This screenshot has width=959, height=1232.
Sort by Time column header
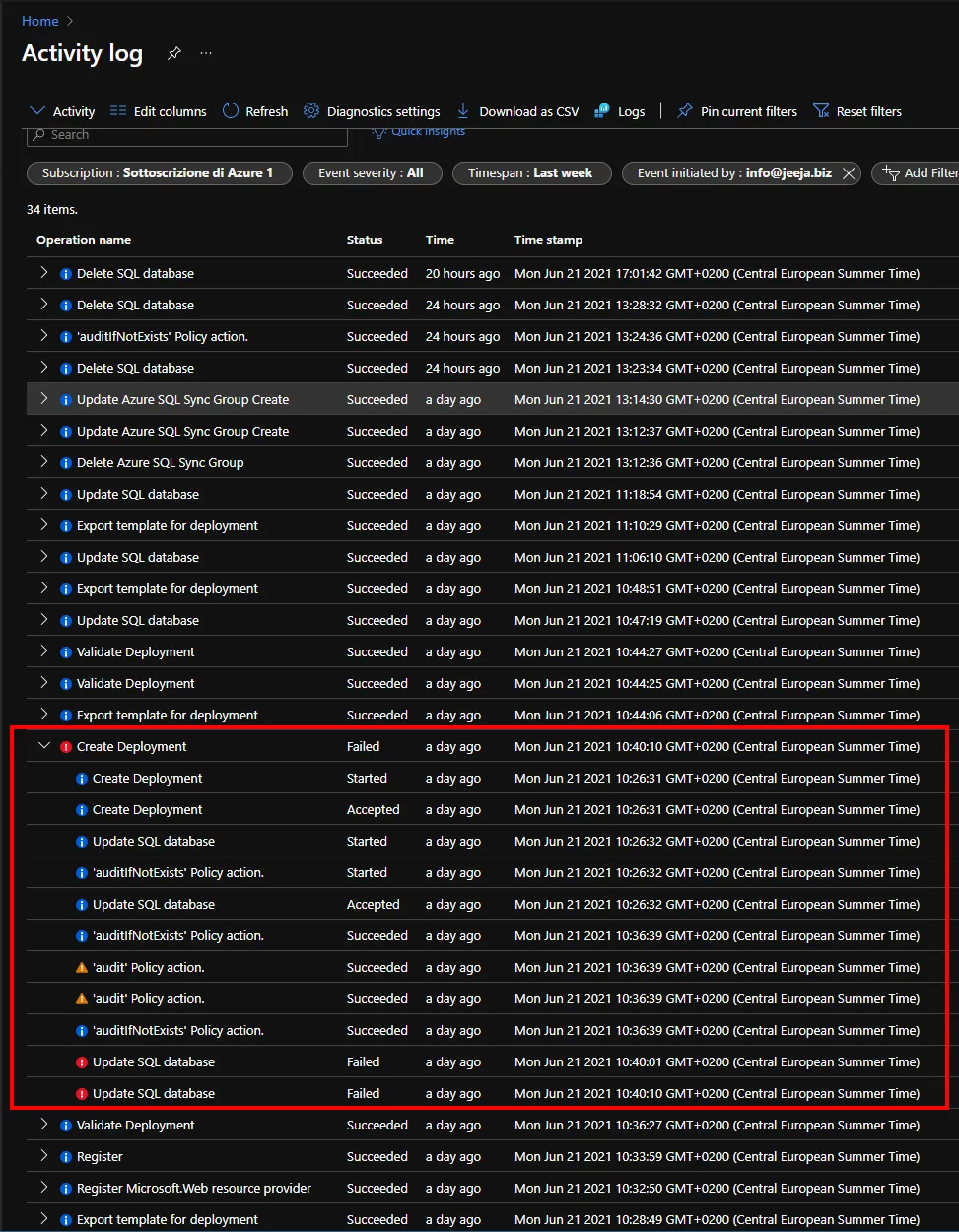440,240
